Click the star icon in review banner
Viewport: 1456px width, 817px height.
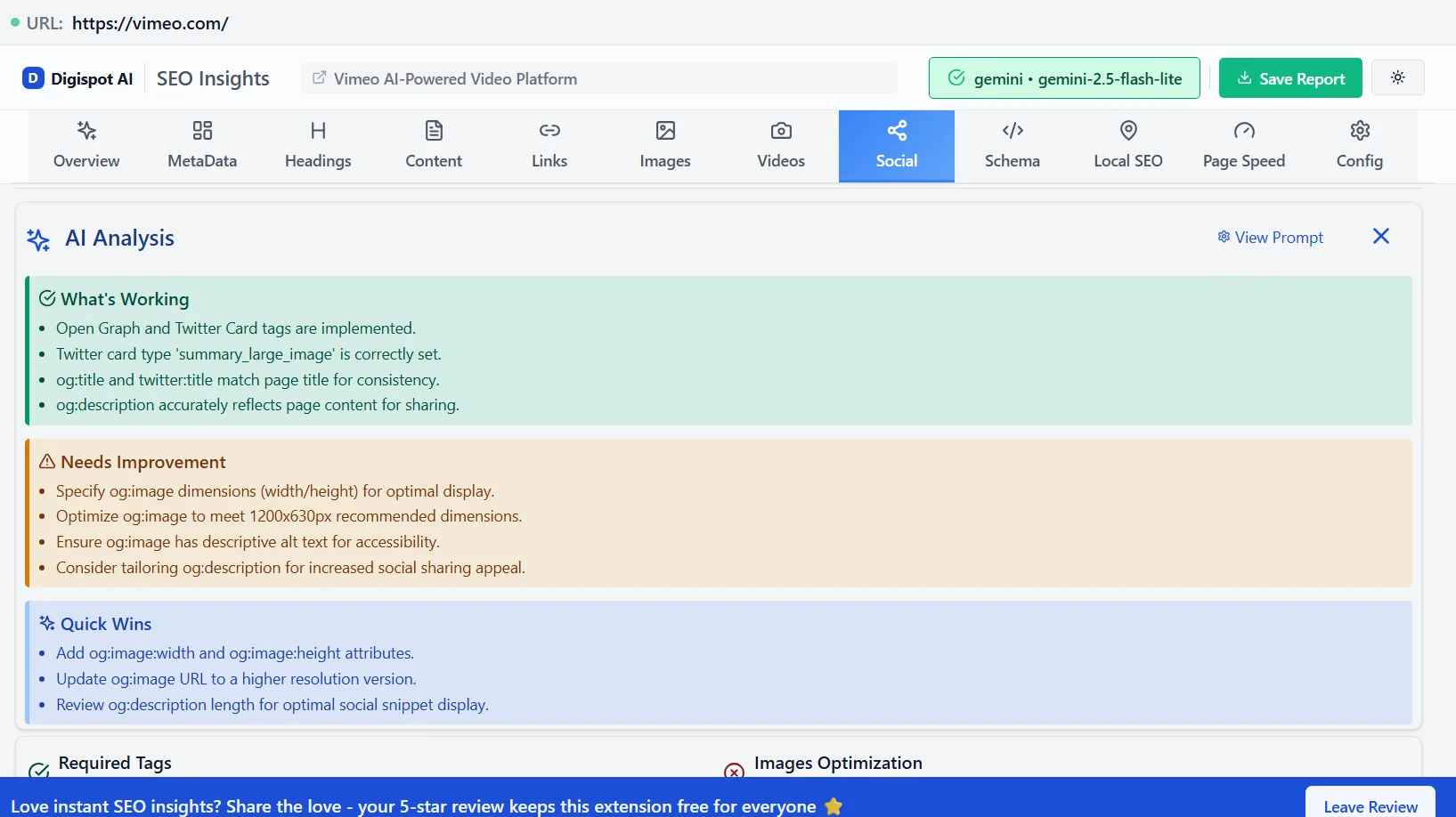point(834,806)
